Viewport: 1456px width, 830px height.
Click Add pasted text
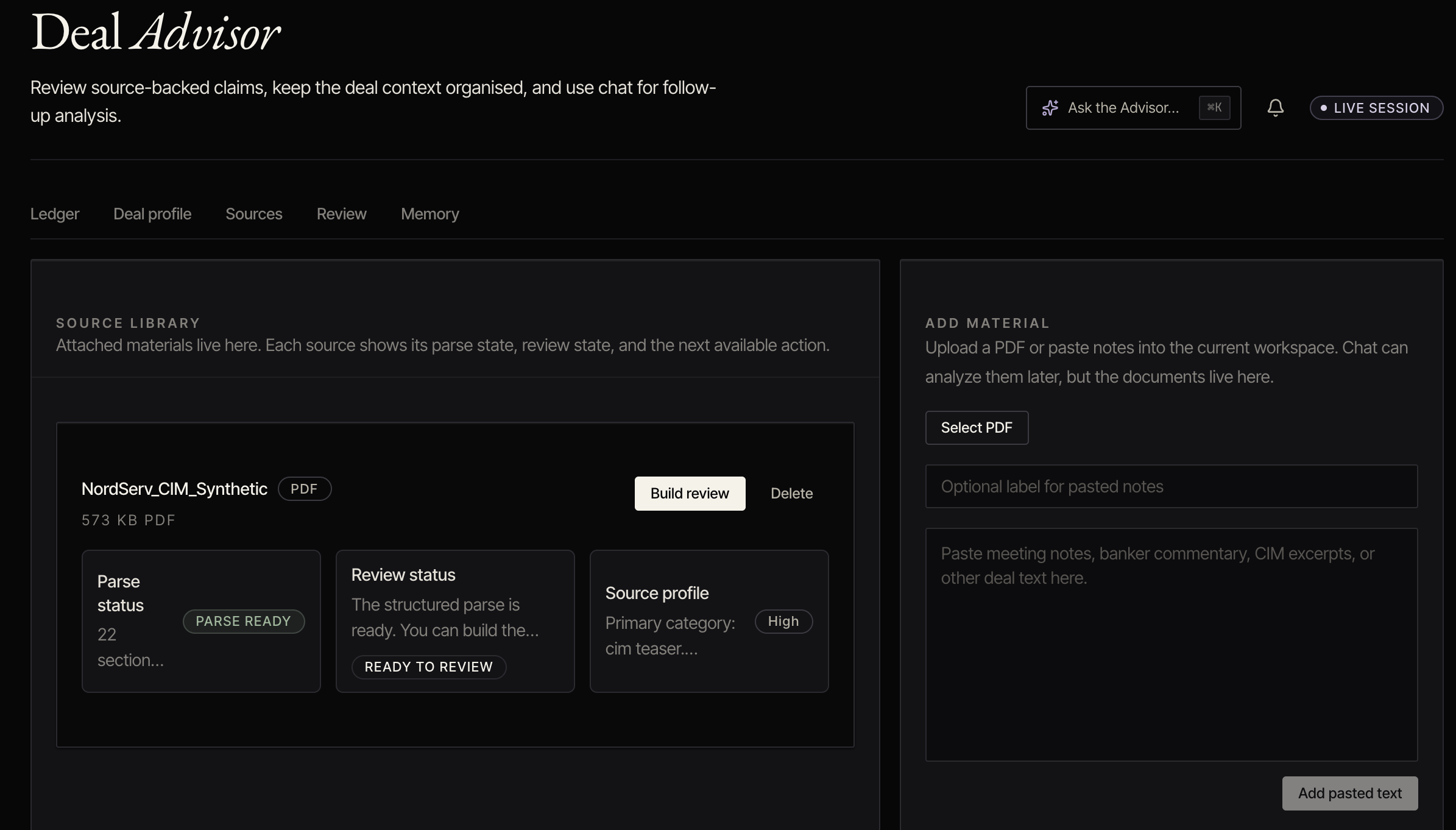click(x=1349, y=793)
